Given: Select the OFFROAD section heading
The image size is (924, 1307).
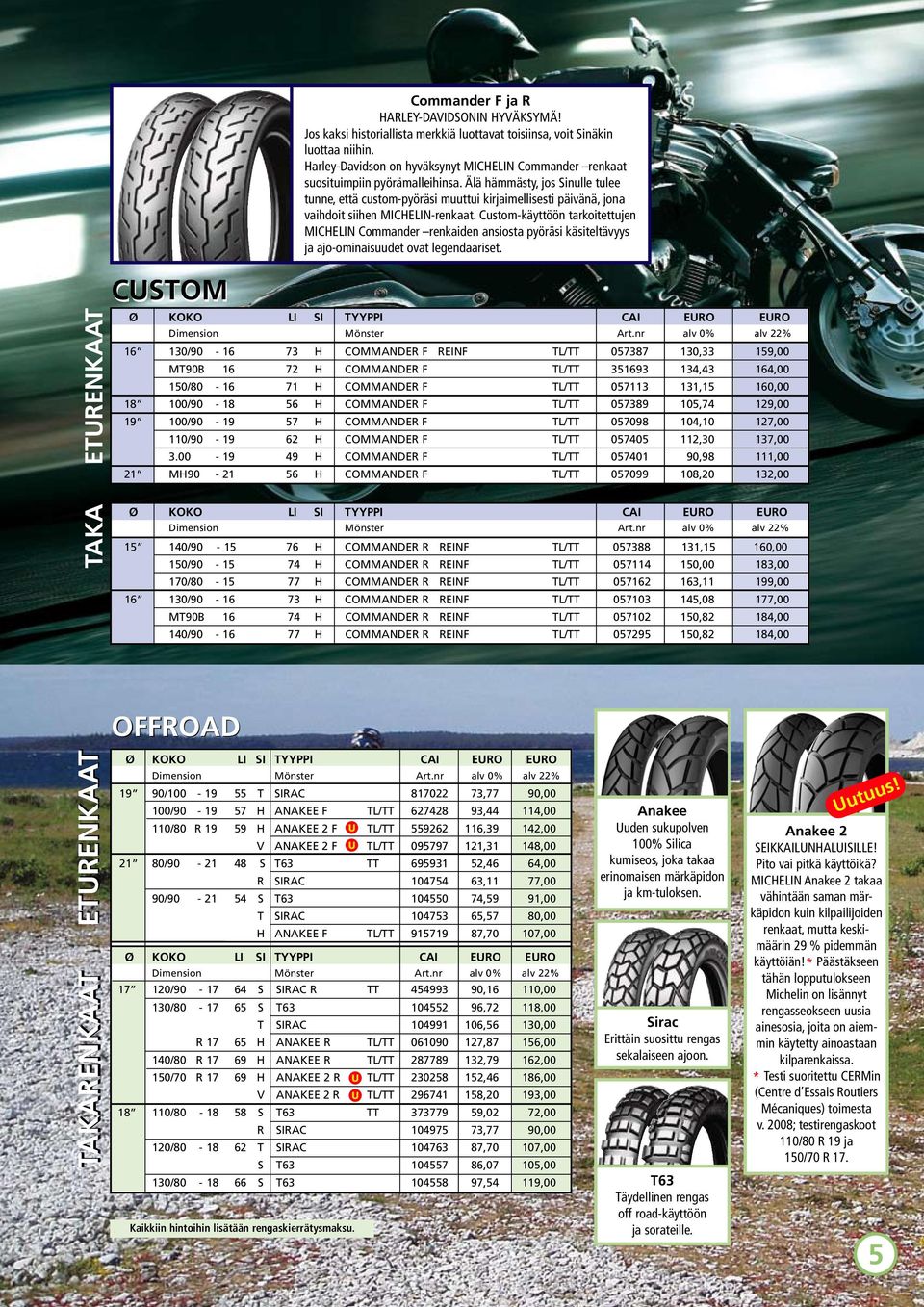Looking at the screenshot, I should click(176, 726).
